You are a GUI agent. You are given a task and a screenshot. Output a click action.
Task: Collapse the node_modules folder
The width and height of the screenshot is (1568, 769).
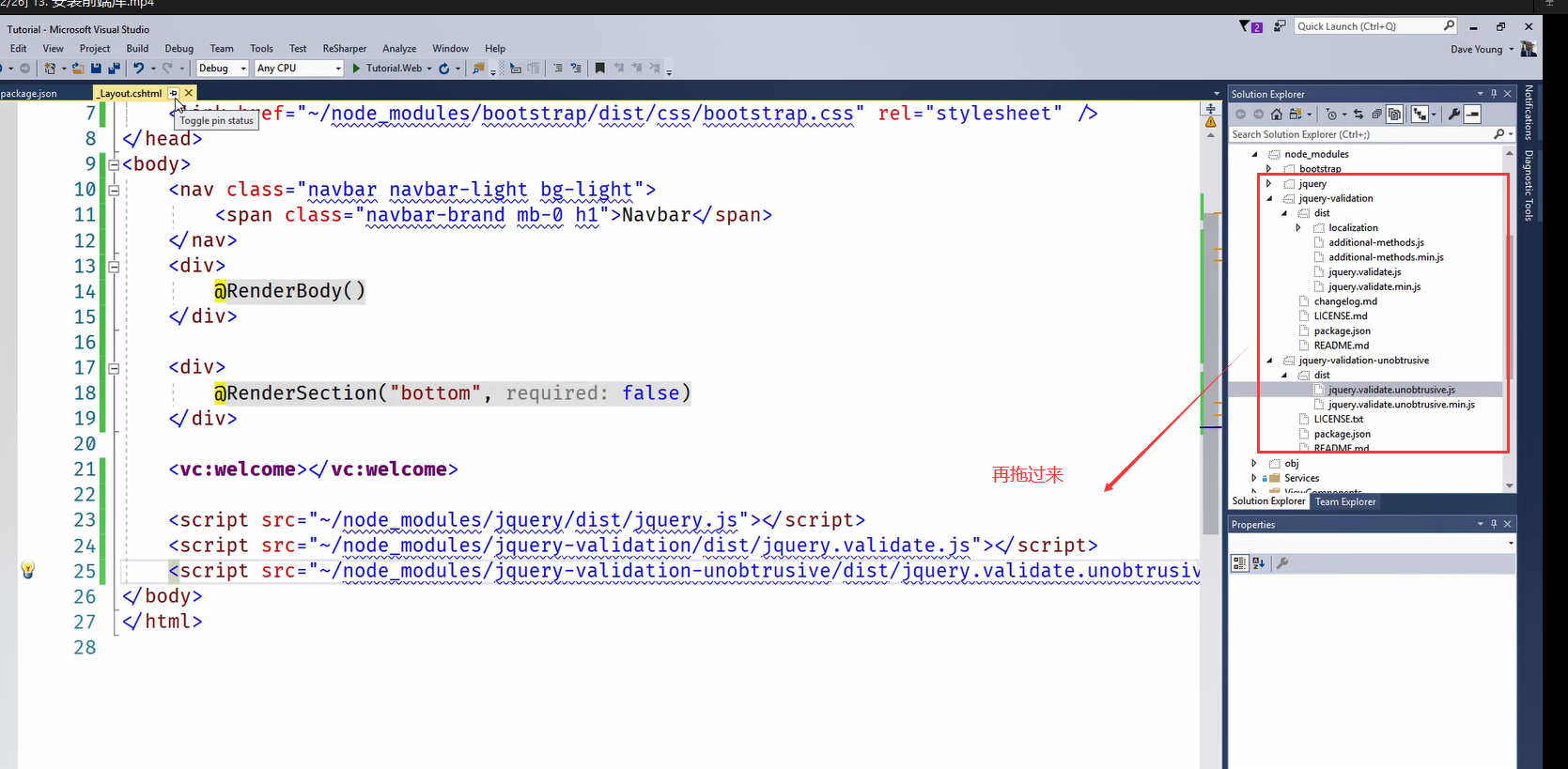pyautogui.click(x=1254, y=154)
